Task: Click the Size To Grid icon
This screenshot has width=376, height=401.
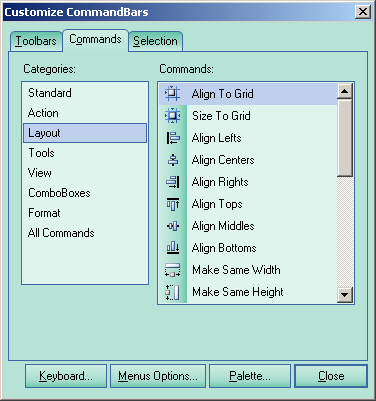Action: click(172, 116)
